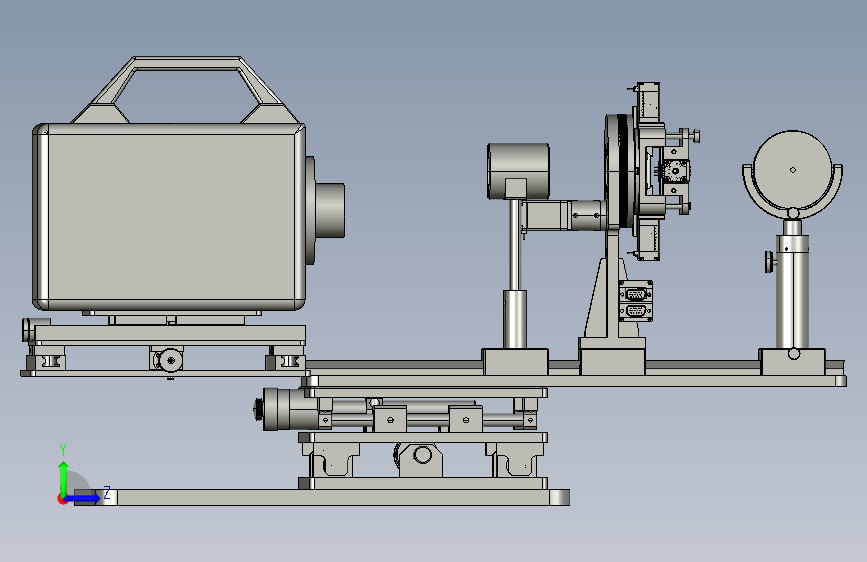The width and height of the screenshot is (867, 562).
Task: Select the upper D-sub connector
Action: [x=636, y=293]
